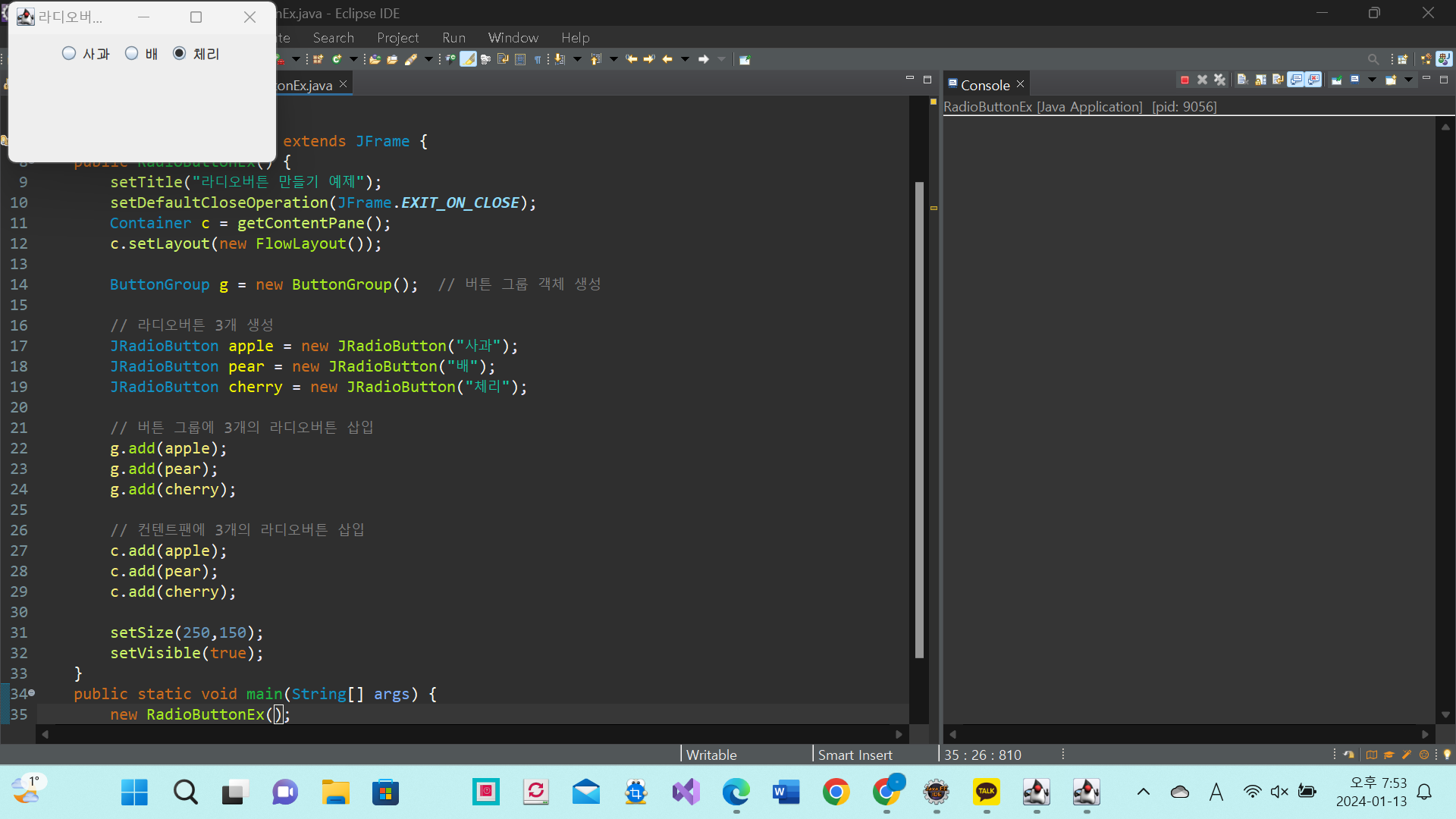
Task: Click the Clear Console icon
Action: point(1242,80)
